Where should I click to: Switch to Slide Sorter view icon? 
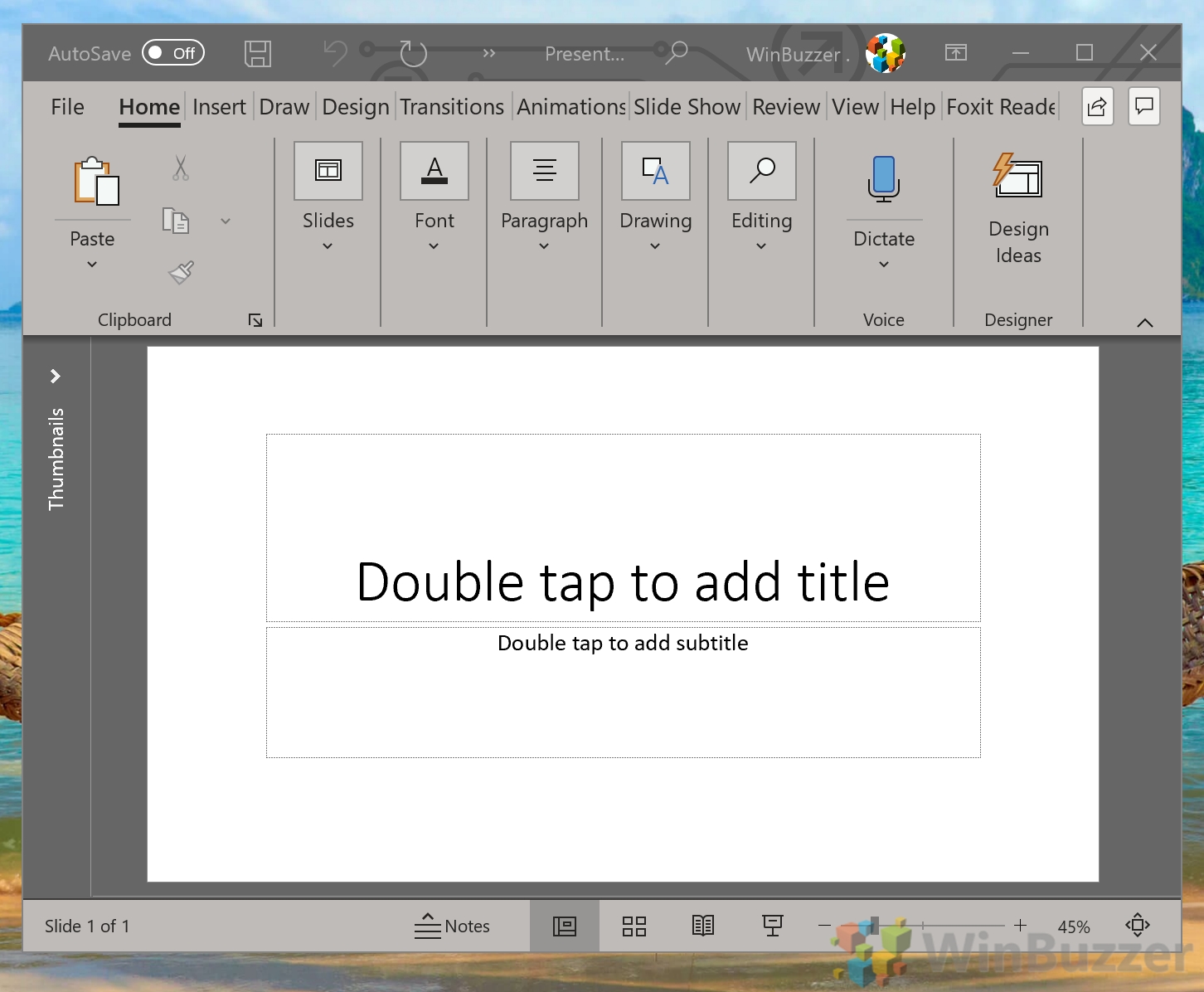point(634,926)
